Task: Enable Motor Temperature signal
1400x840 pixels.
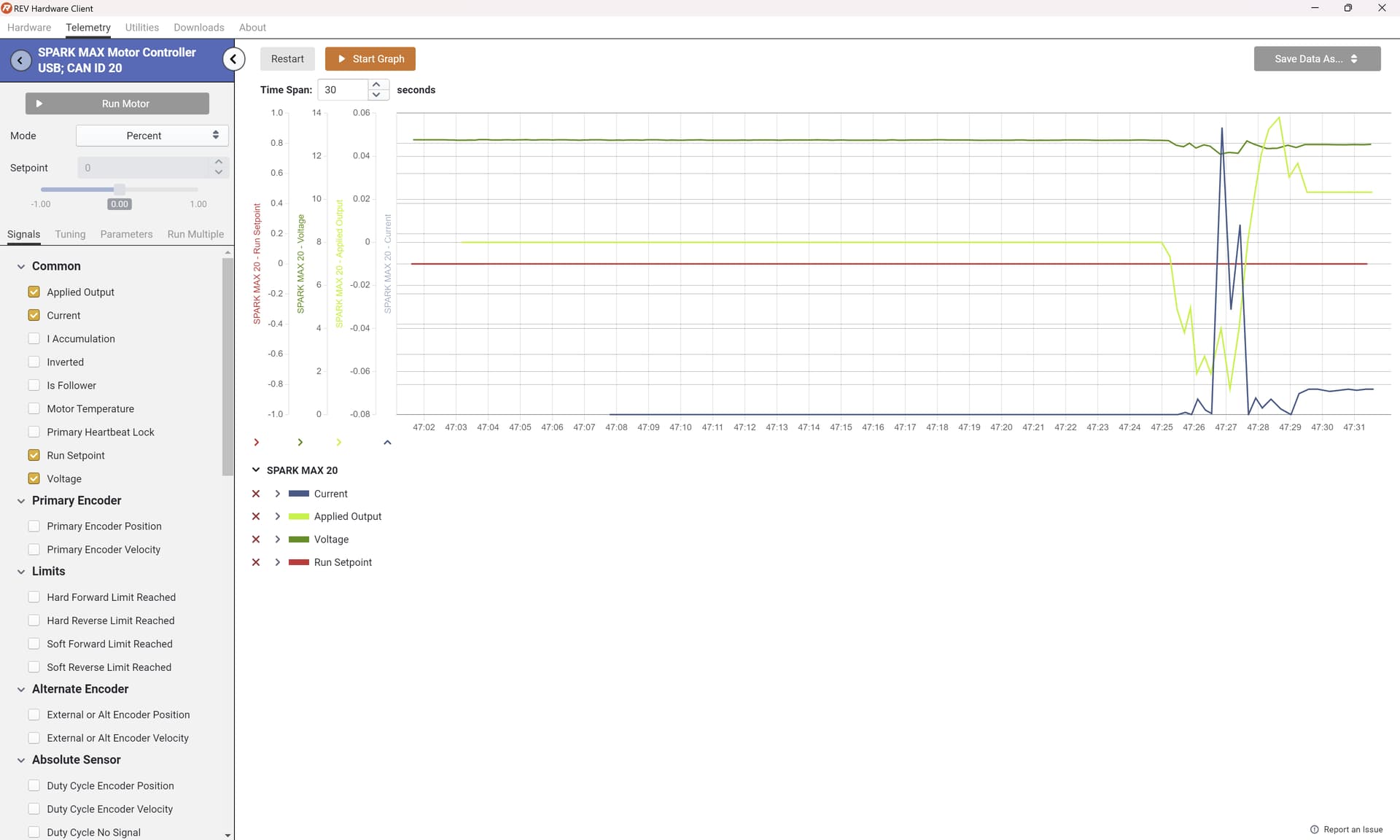Action: 34,408
